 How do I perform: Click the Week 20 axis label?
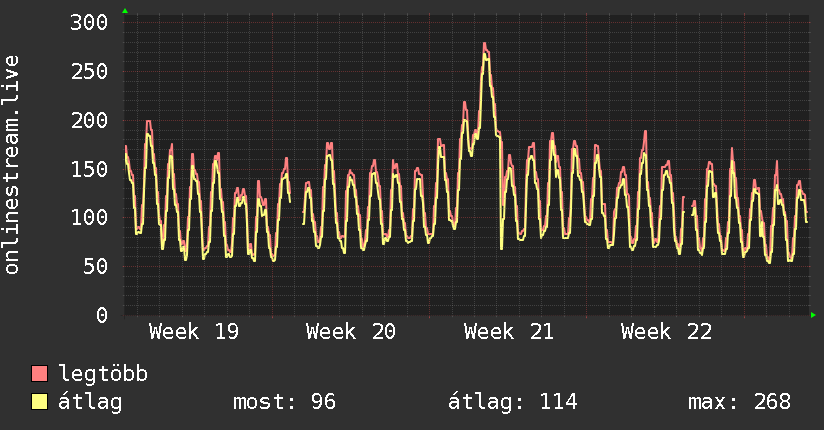coord(351,332)
